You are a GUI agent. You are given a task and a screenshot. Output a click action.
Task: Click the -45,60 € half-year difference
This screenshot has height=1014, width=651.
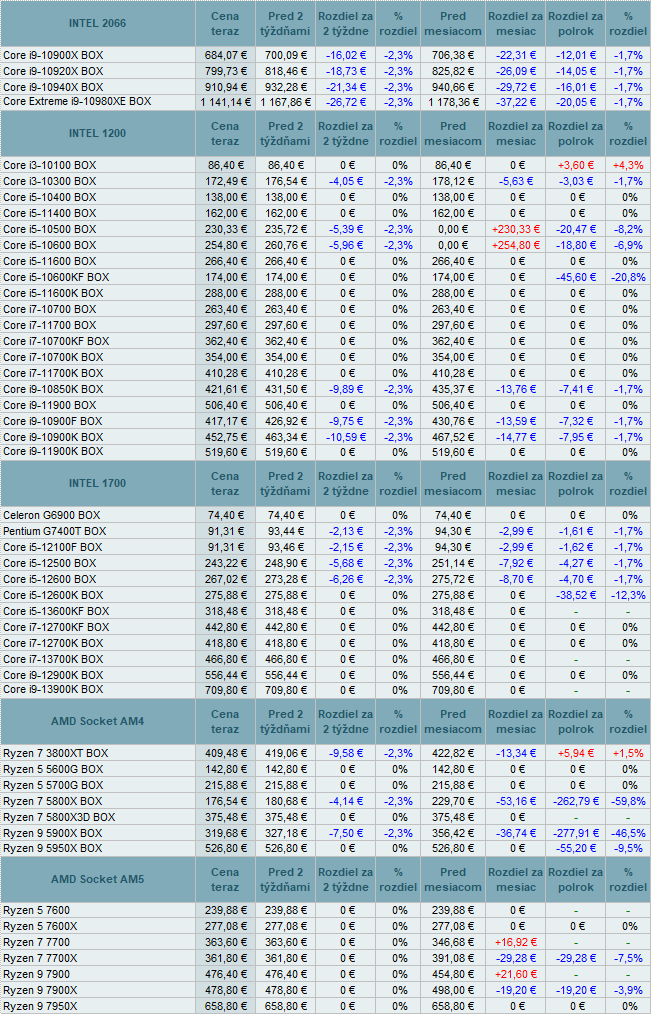click(x=575, y=277)
